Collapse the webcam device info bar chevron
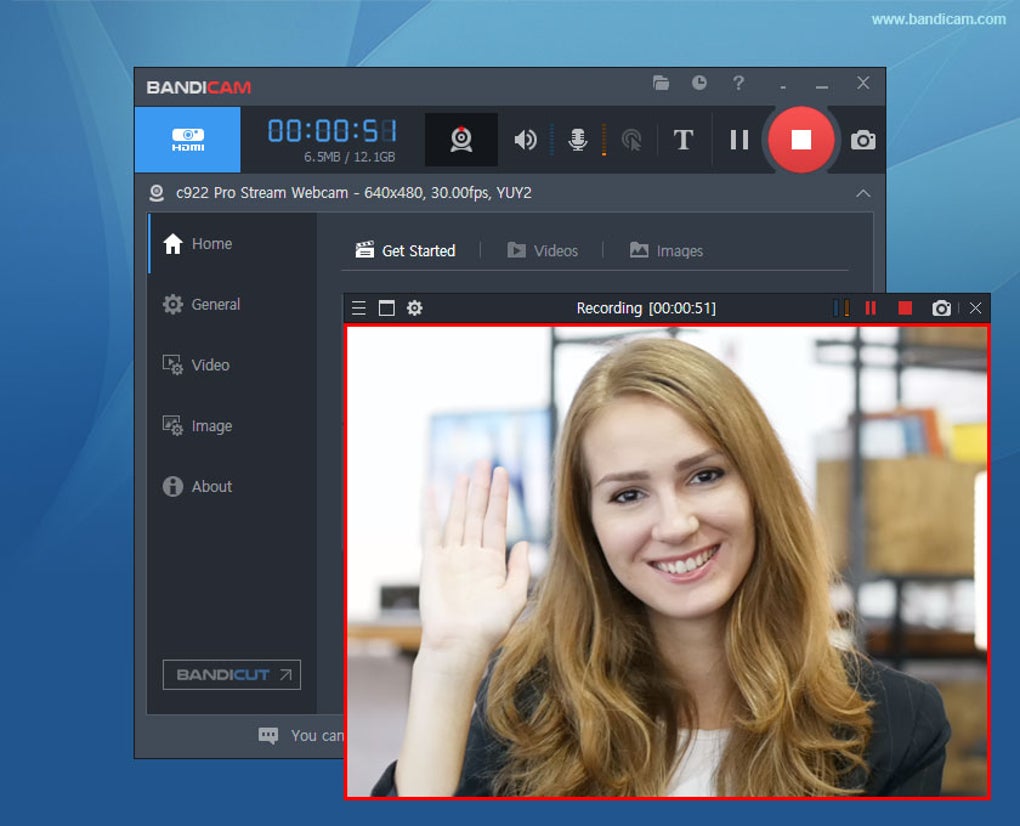 tap(863, 192)
